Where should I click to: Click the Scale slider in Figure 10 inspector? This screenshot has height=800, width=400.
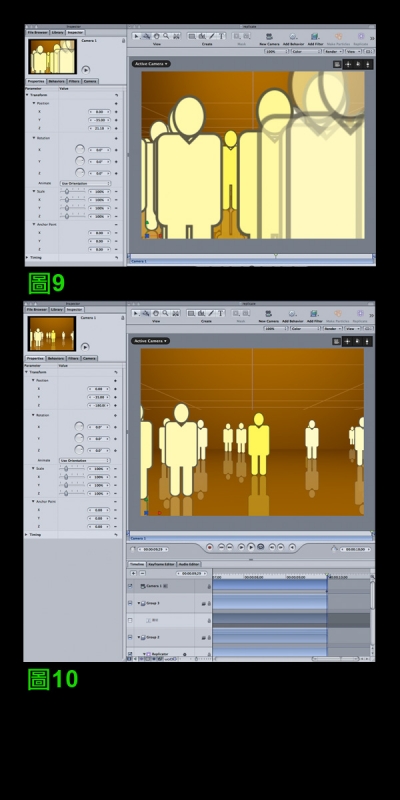coord(72,468)
